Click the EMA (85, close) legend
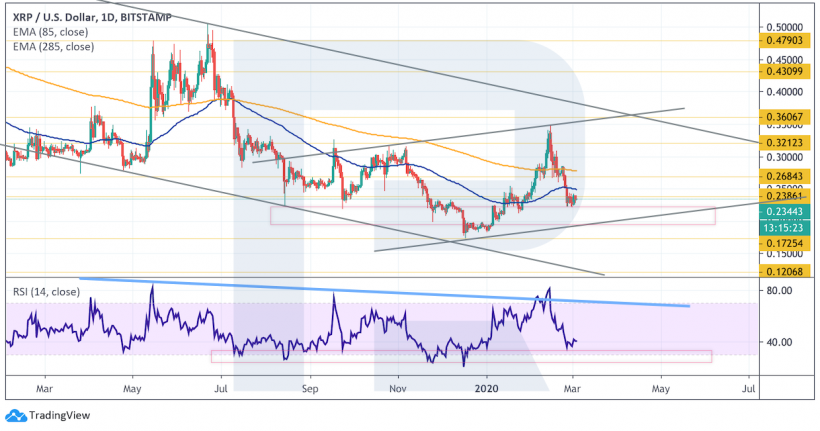This screenshot has width=820, height=431. (50, 32)
